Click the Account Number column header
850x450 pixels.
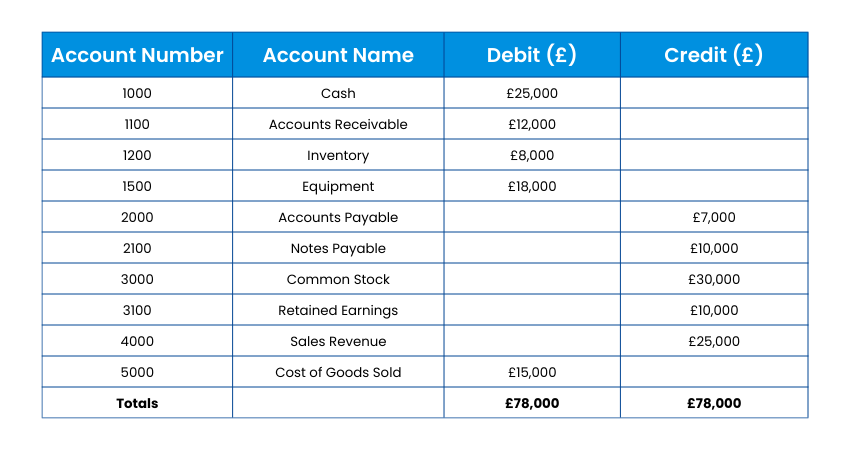click(137, 55)
